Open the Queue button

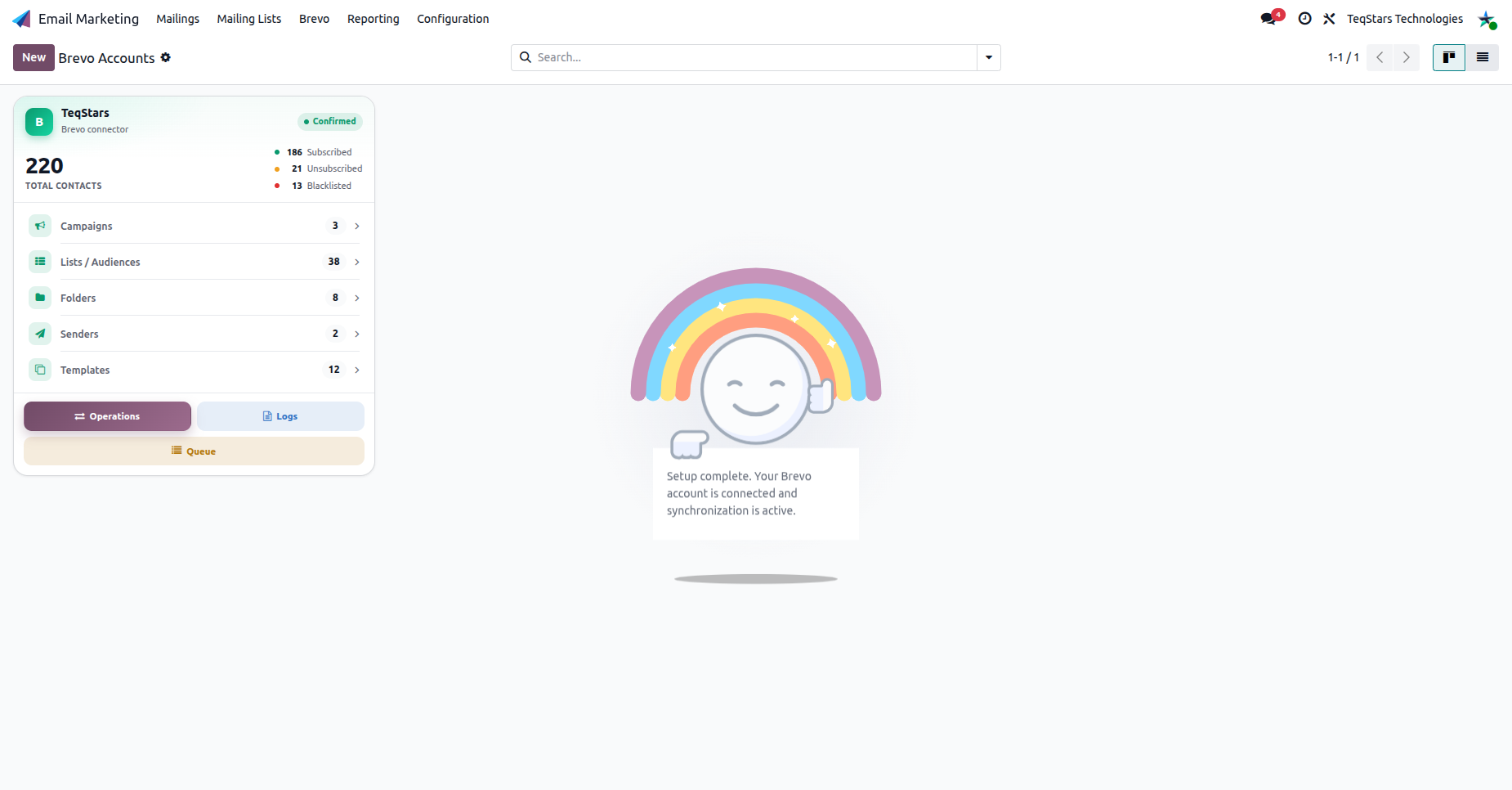click(194, 451)
